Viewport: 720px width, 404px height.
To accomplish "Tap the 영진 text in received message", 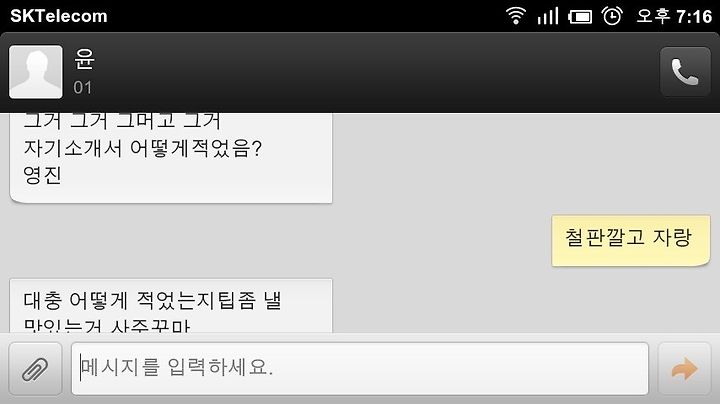I will [42, 175].
